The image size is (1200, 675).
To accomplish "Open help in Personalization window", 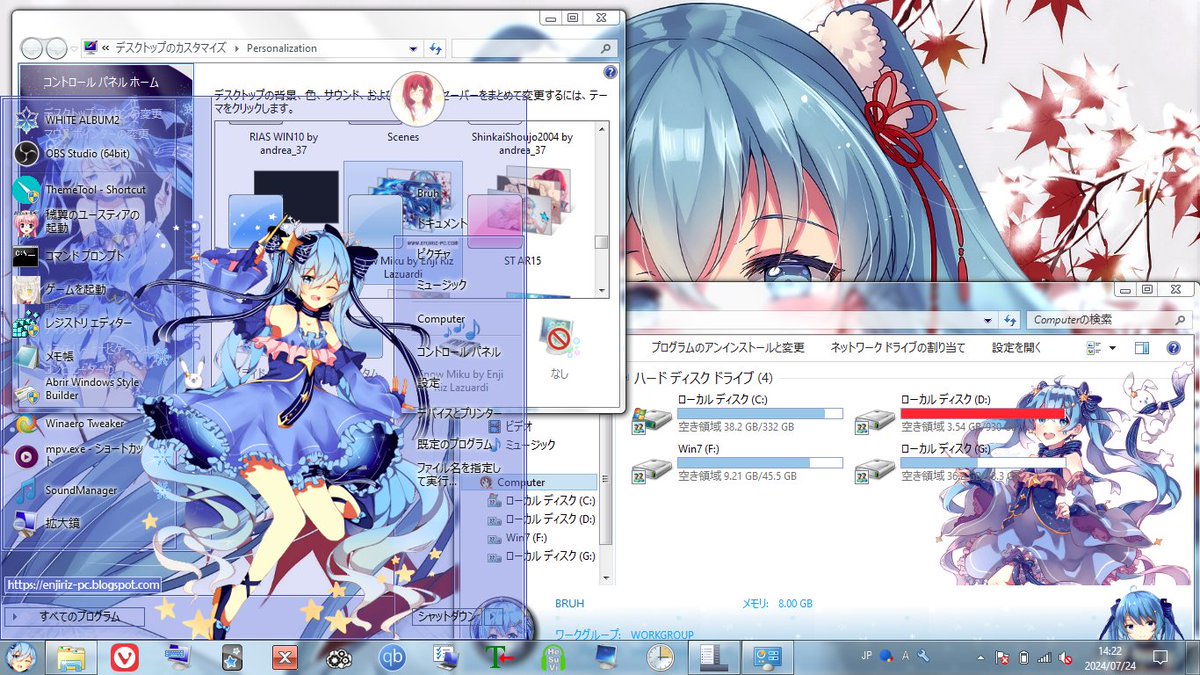I will coord(610,73).
